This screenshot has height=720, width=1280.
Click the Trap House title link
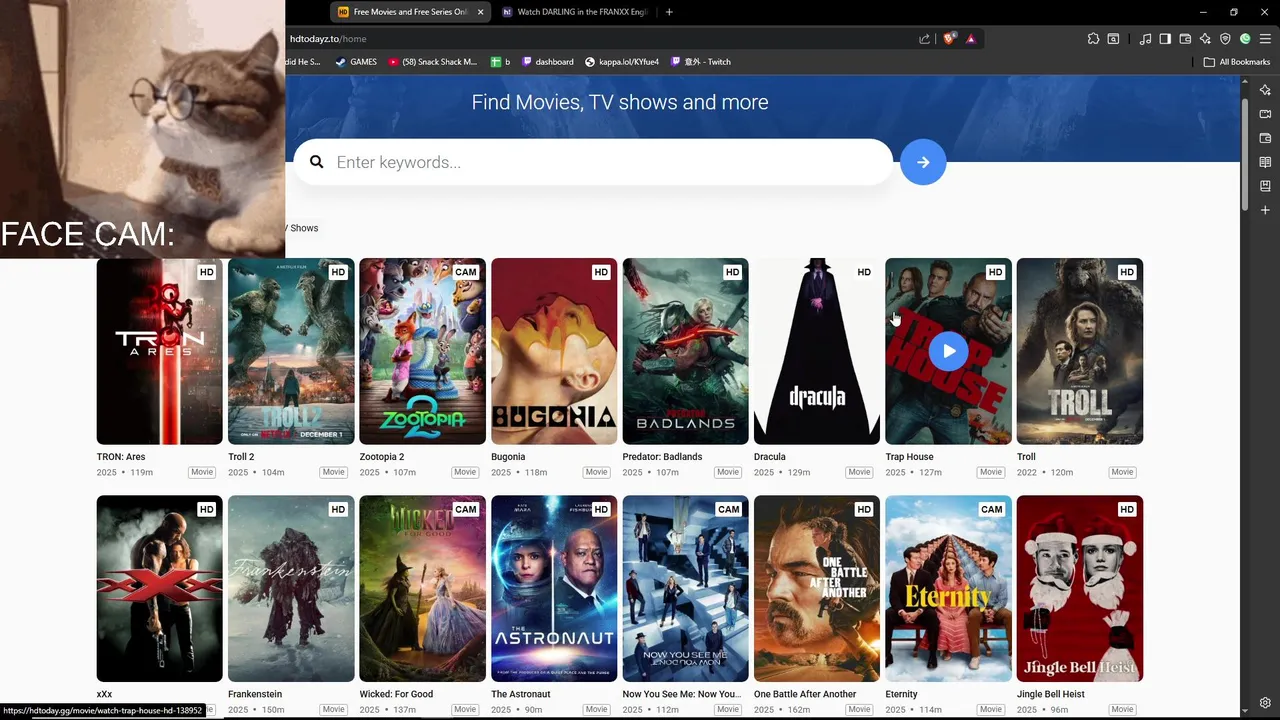909,457
